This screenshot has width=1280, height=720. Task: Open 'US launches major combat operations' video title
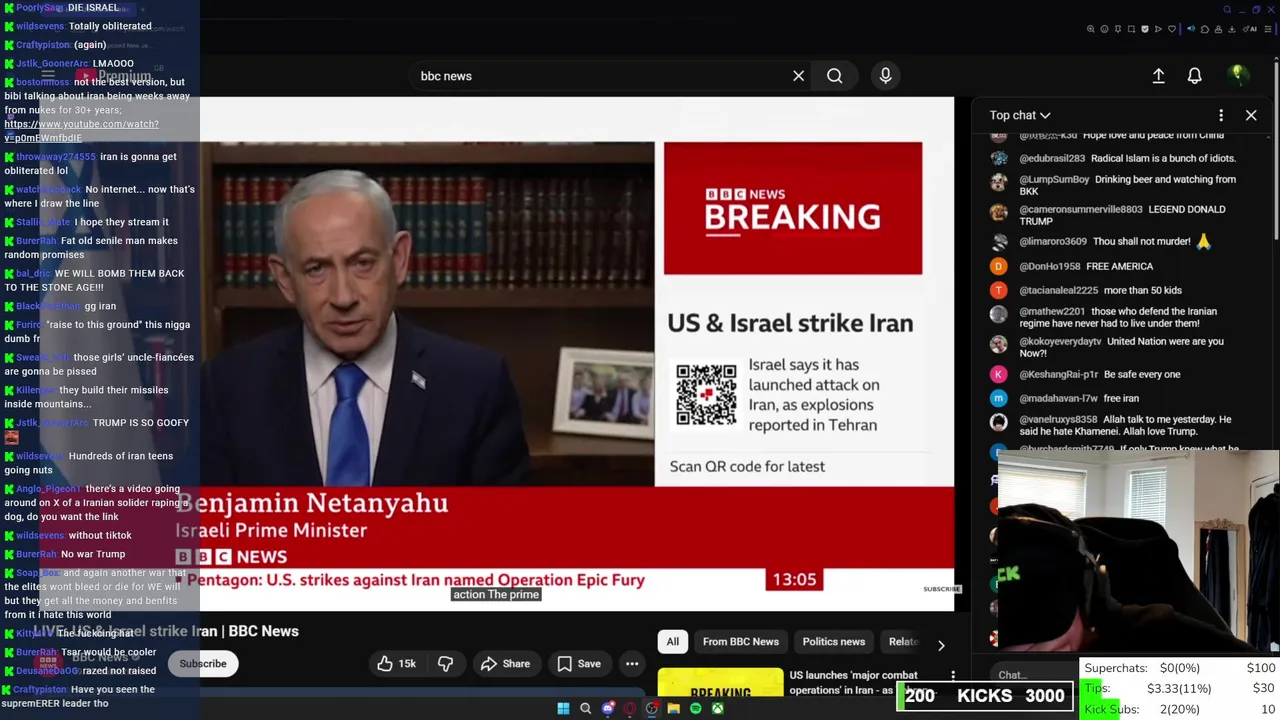point(853,683)
